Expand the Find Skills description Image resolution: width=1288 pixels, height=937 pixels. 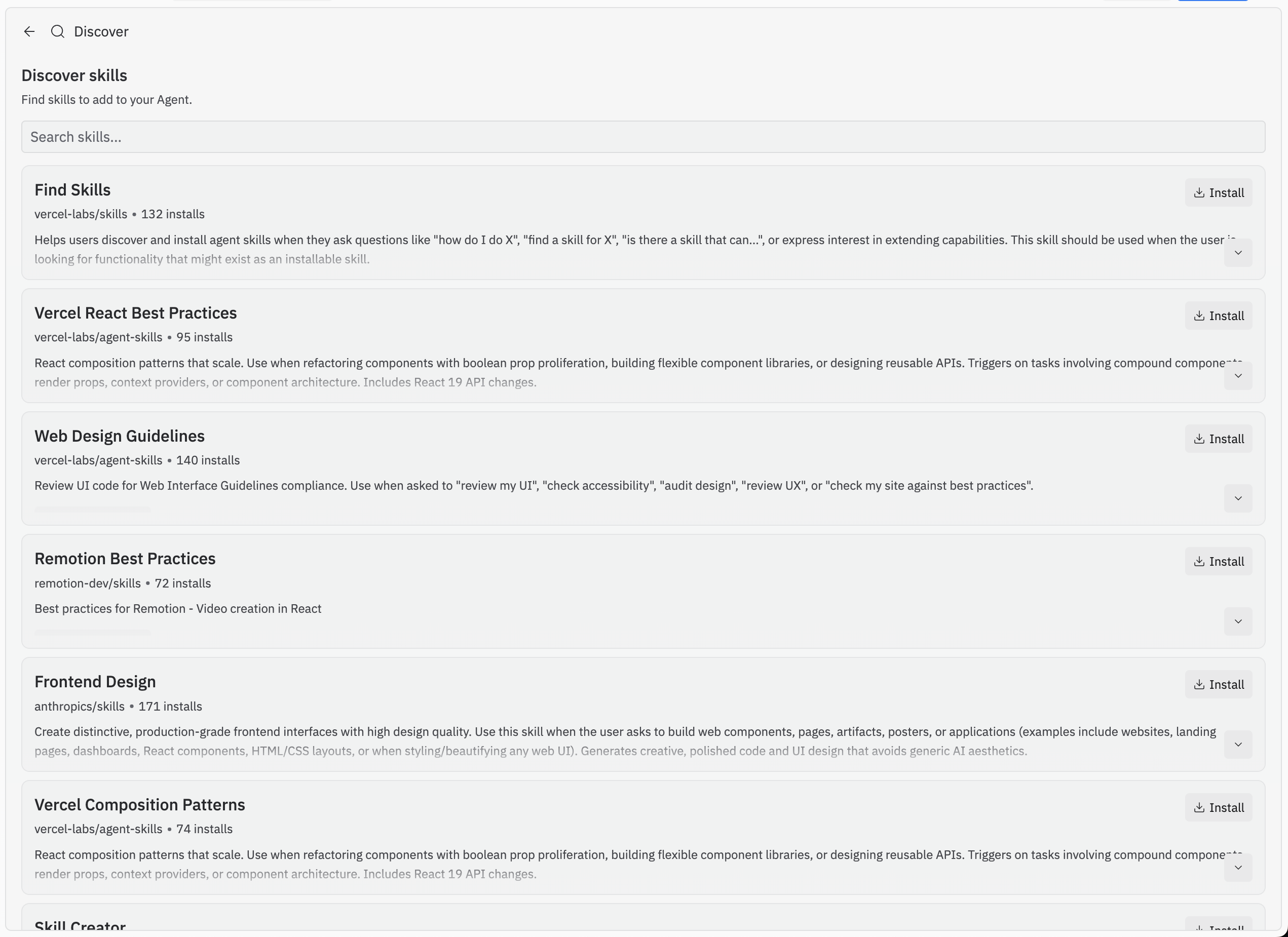[x=1238, y=253]
